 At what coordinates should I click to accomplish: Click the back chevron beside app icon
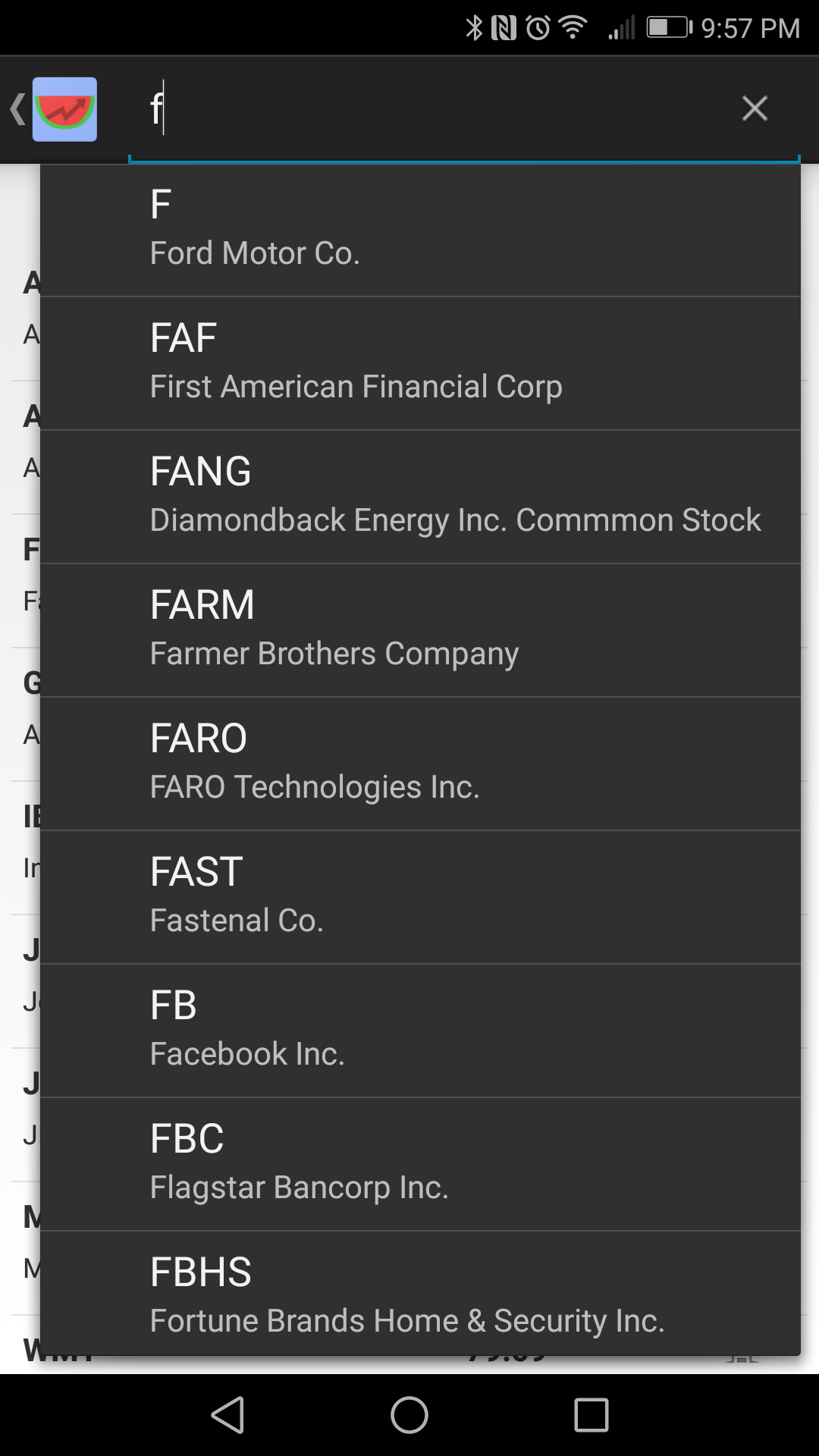click(17, 109)
